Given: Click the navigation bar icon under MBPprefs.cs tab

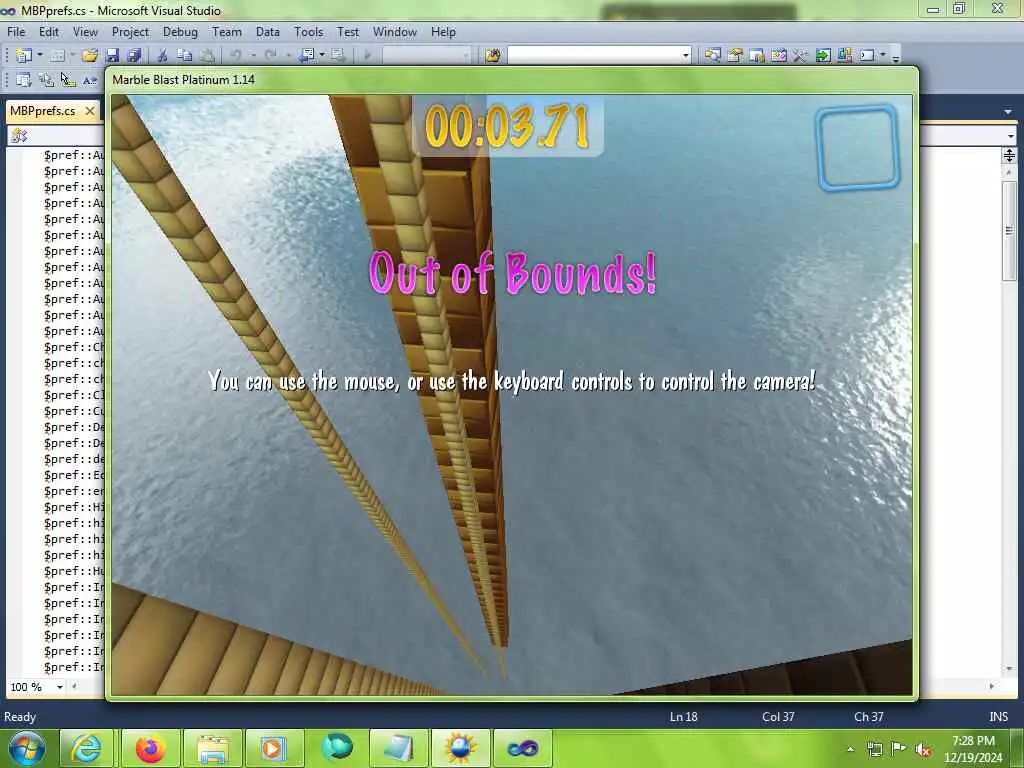Looking at the screenshot, I should tap(19, 135).
